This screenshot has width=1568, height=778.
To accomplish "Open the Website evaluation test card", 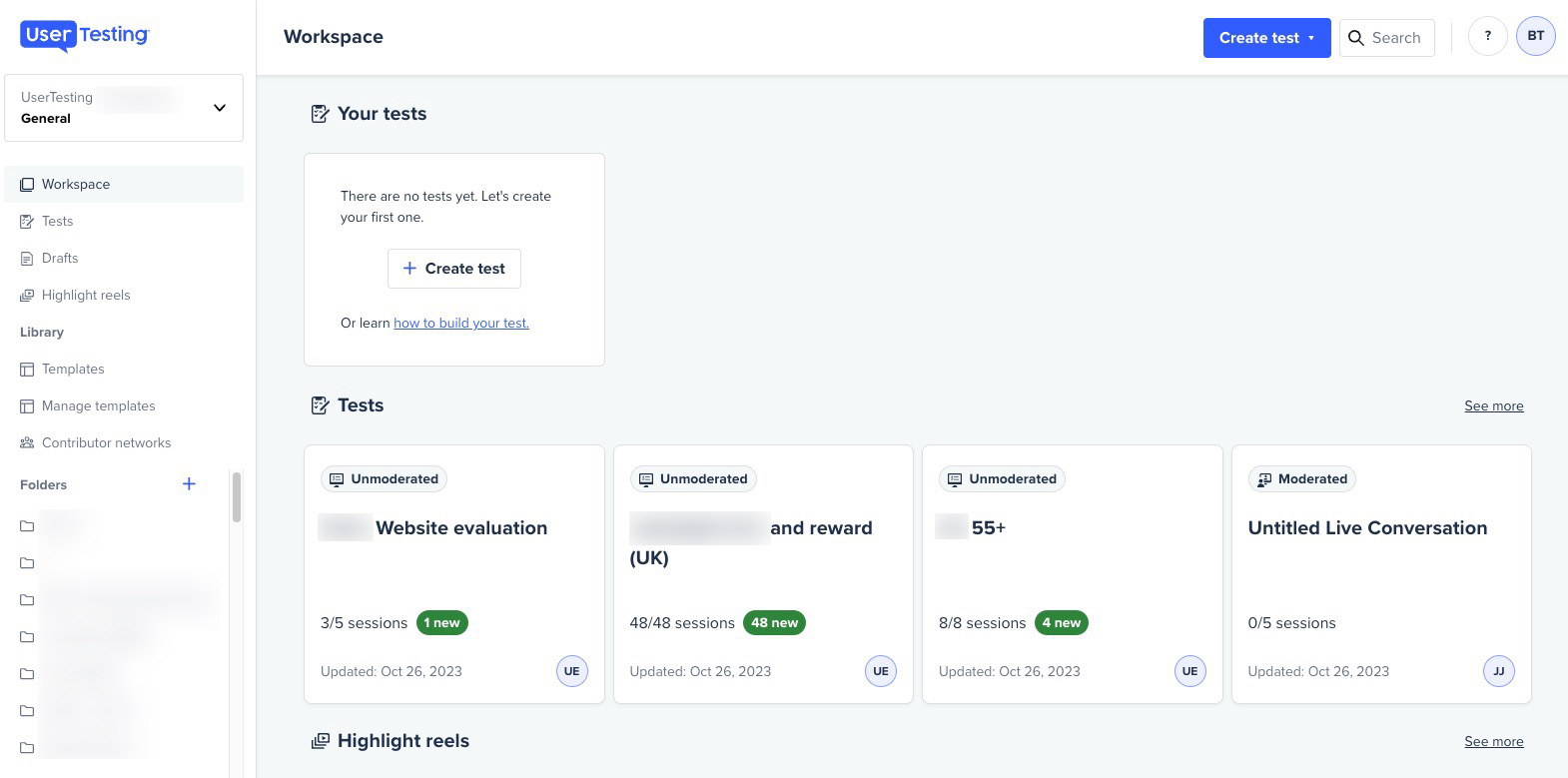I will pyautogui.click(x=454, y=574).
